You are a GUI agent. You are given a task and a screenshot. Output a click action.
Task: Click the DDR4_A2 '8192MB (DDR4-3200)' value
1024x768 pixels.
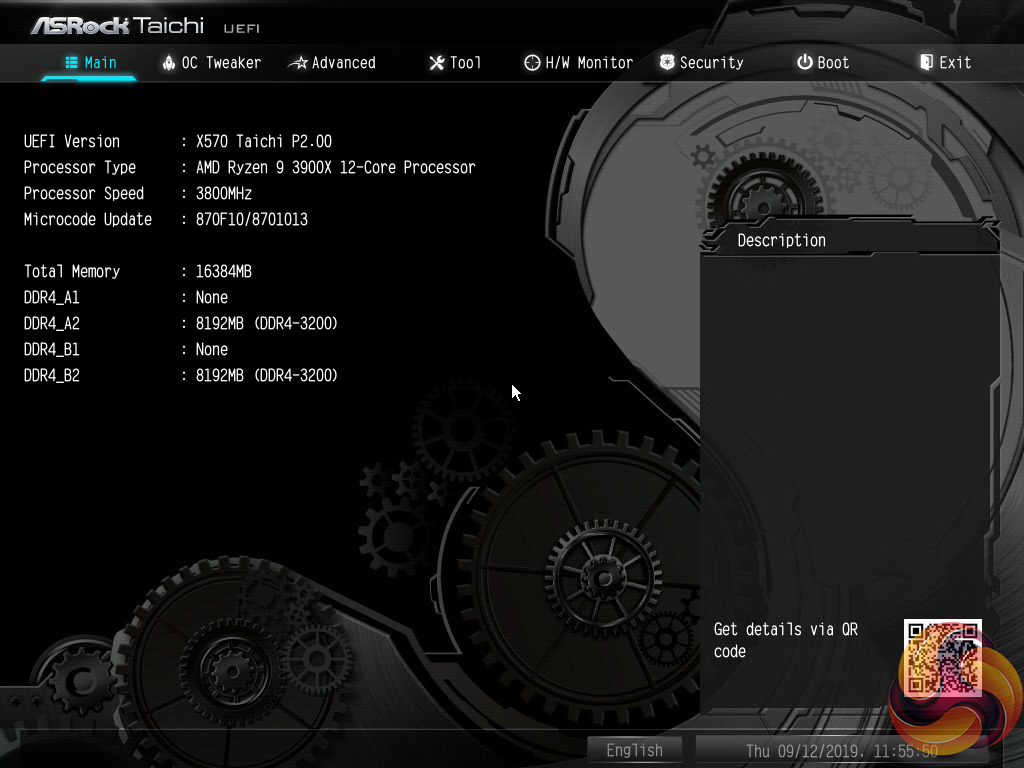coord(266,324)
